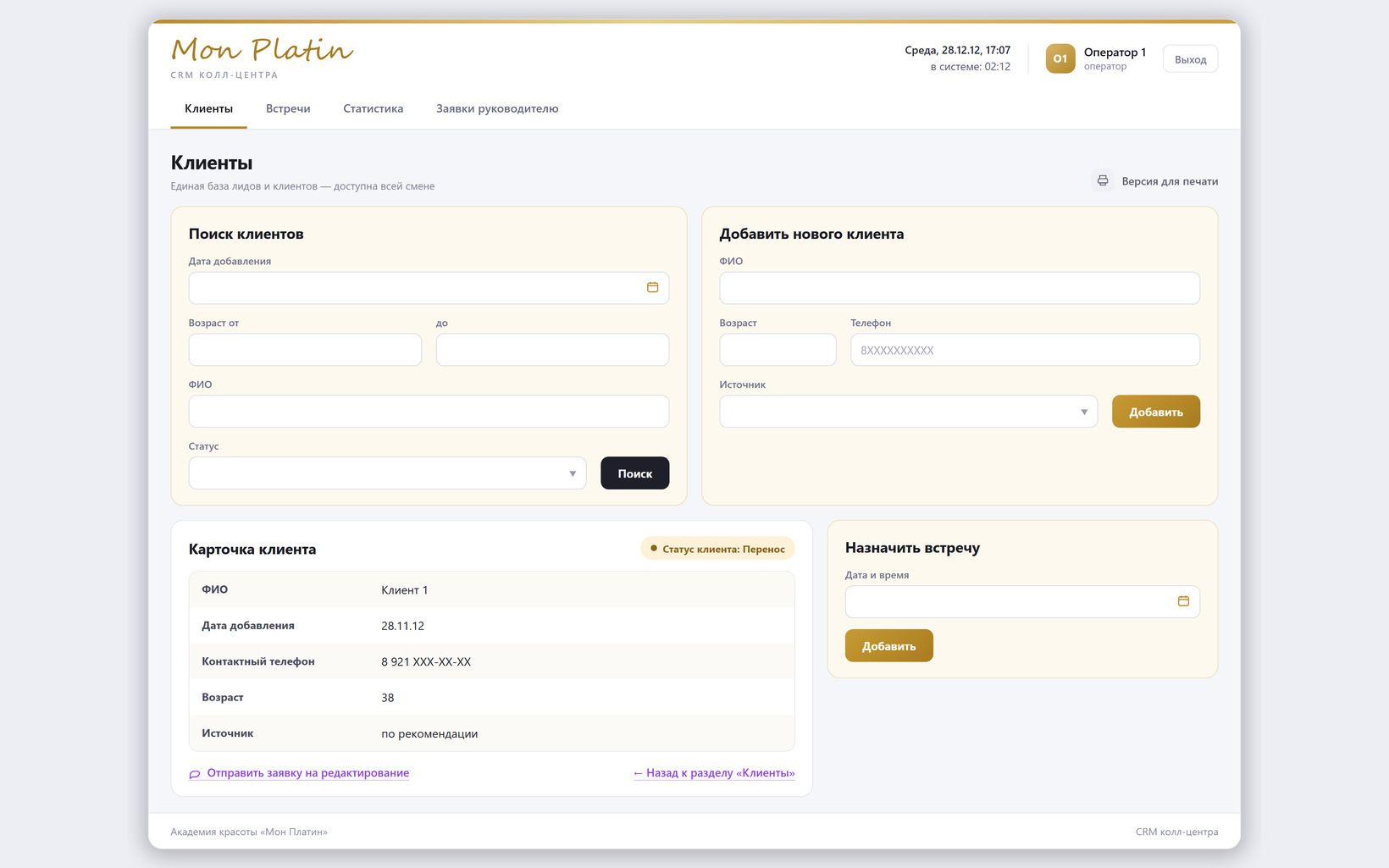Click the ФИО field in Поиск клиентов
The image size is (1389, 868).
(x=429, y=412)
